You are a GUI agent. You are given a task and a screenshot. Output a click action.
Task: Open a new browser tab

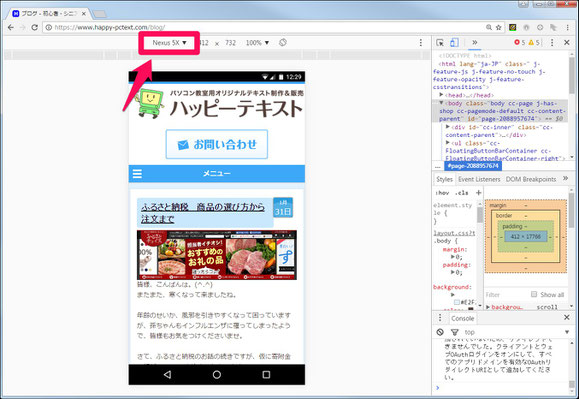(x=99, y=14)
